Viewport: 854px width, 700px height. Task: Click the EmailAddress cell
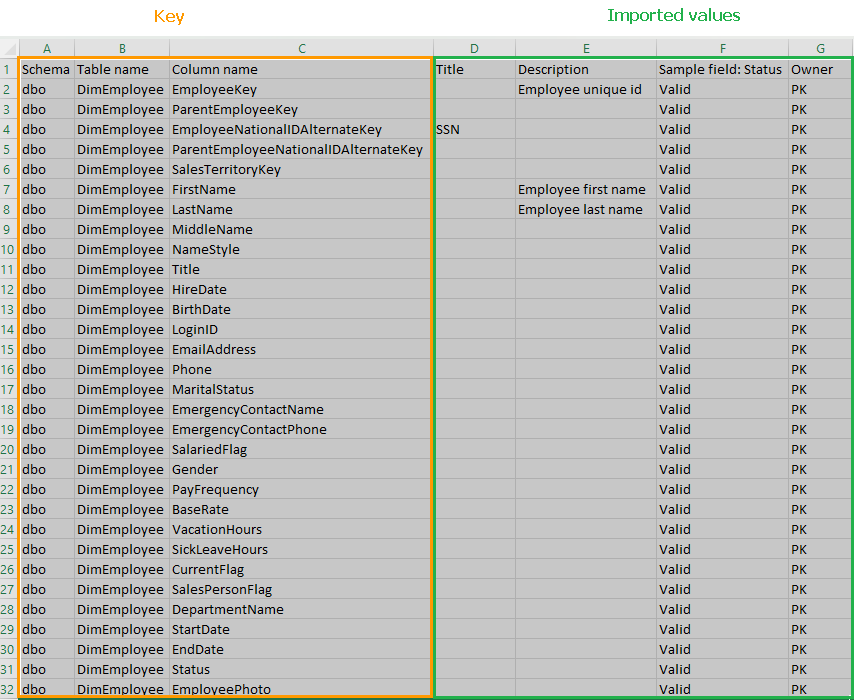point(214,350)
